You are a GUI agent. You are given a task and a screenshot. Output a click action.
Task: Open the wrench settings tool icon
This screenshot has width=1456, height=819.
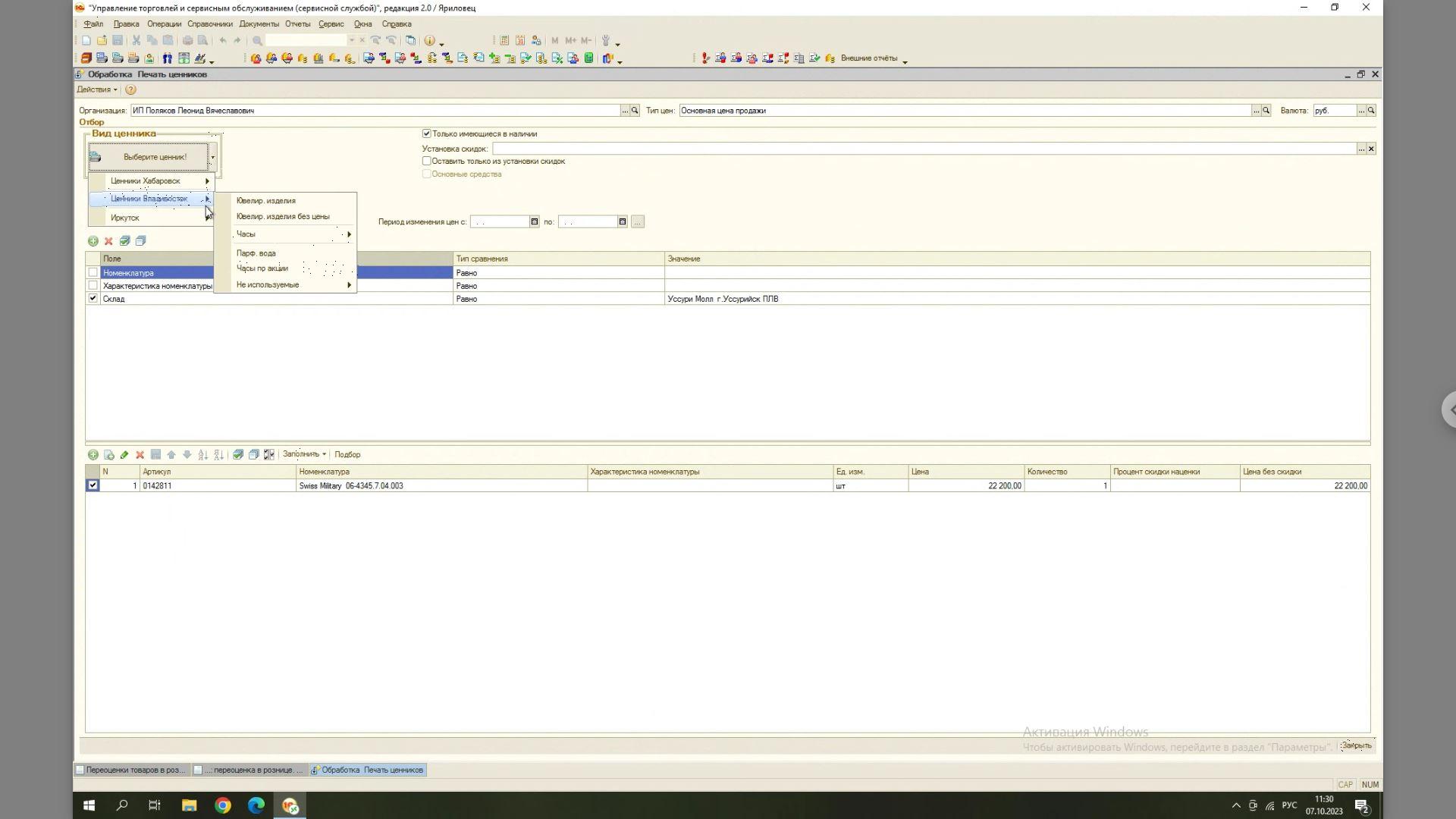(605, 41)
